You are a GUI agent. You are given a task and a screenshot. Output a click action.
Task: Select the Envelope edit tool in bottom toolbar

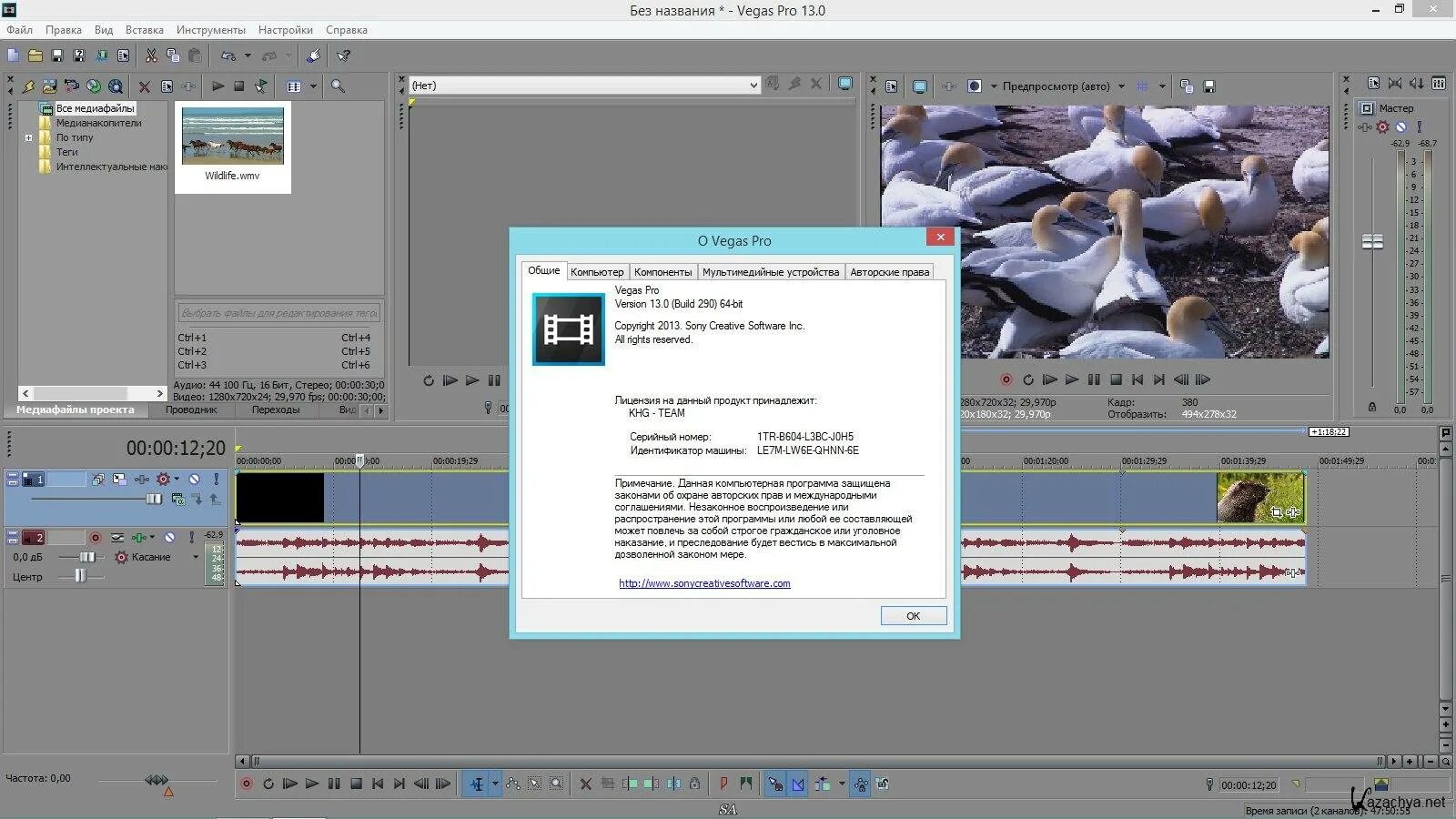(512, 784)
